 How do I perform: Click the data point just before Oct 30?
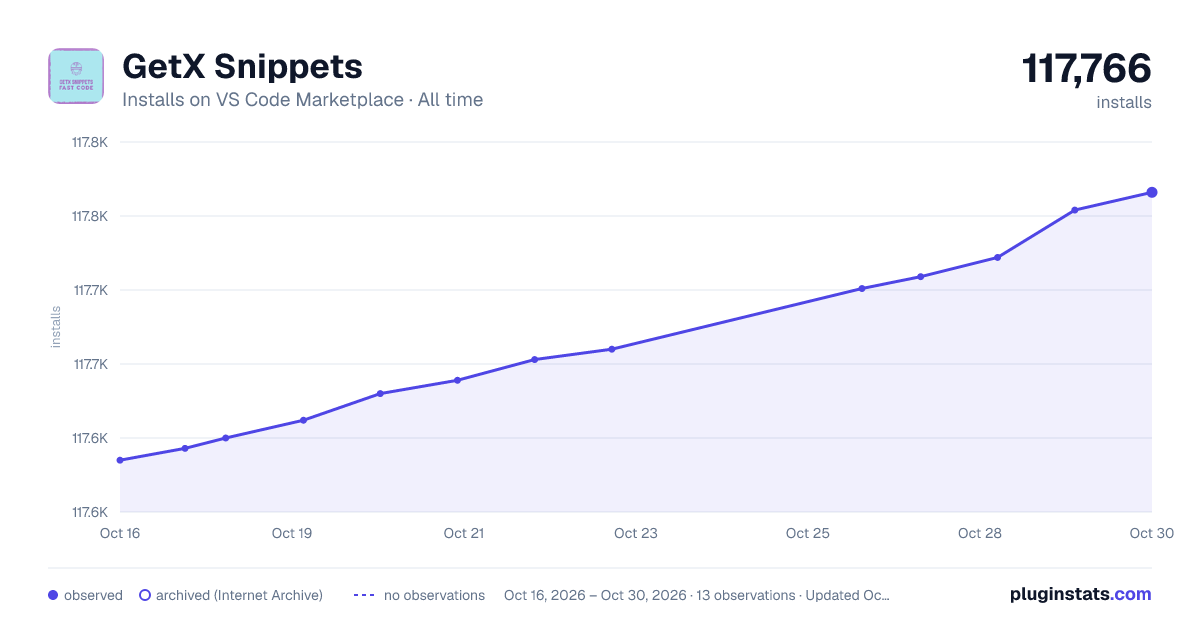[1075, 210]
